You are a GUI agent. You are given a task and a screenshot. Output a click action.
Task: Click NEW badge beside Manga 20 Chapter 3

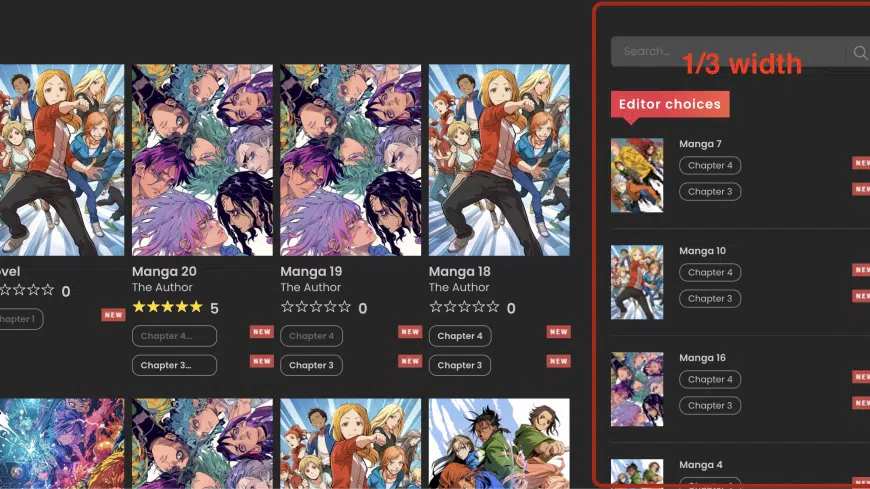[x=262, y=361]
